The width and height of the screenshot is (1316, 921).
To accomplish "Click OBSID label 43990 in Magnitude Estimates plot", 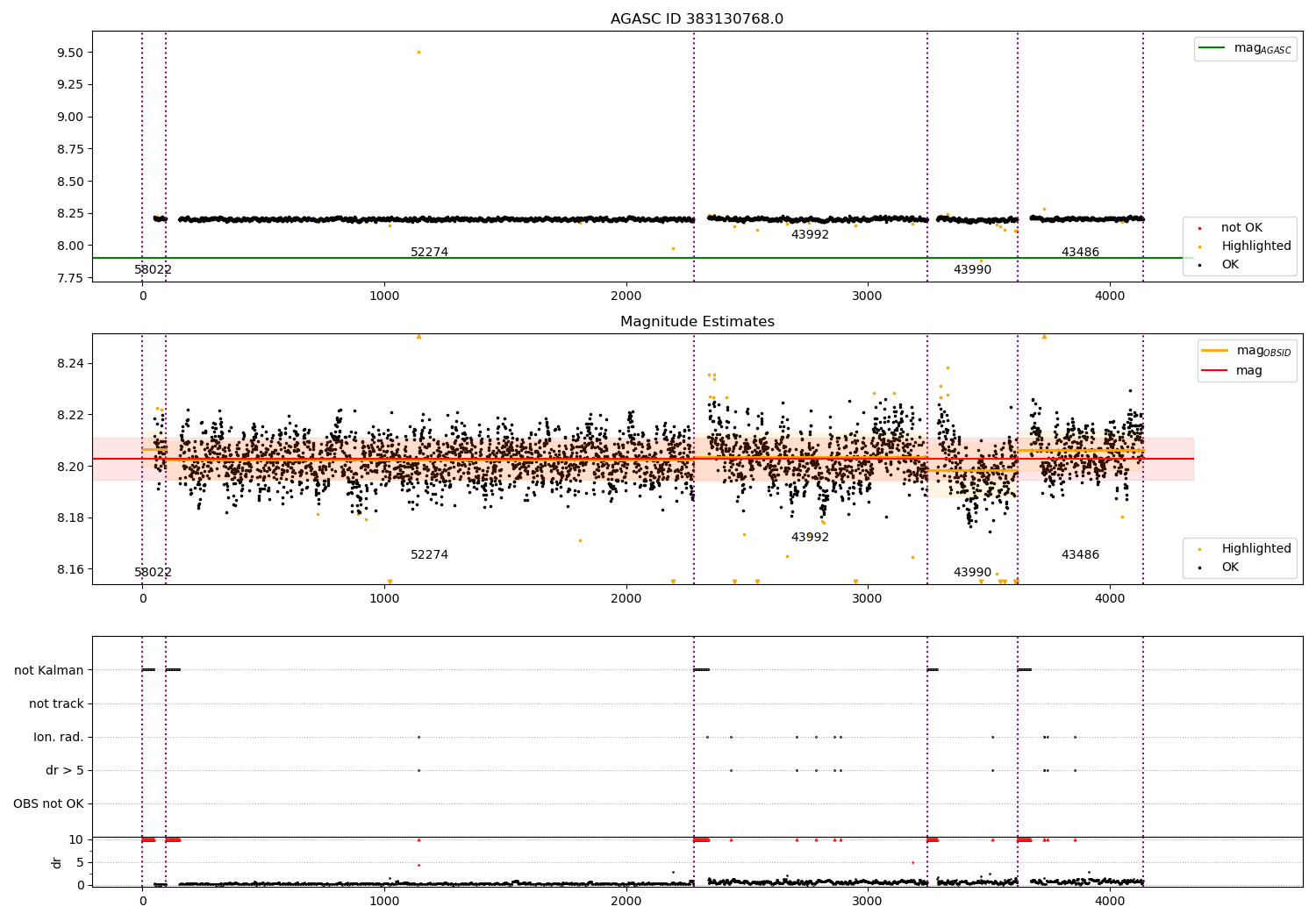I will pyautogui.click(x=972, y=573).
